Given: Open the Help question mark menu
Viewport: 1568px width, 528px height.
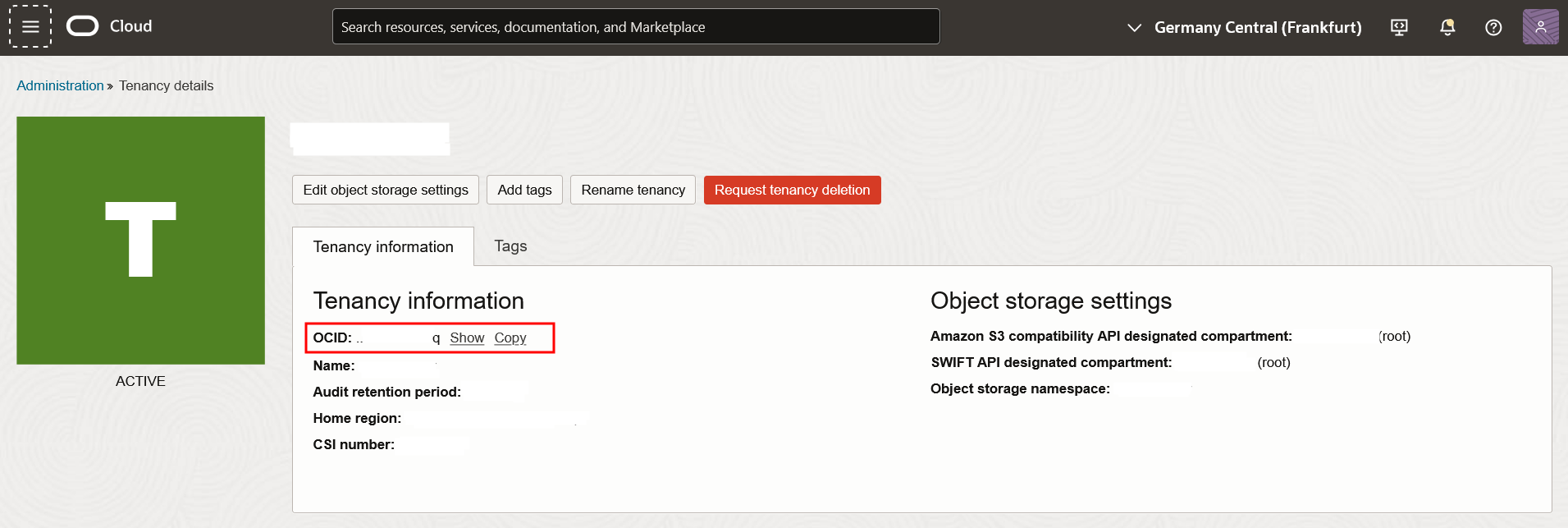Looking at the screenshot, I should (x=1493, y=27).
